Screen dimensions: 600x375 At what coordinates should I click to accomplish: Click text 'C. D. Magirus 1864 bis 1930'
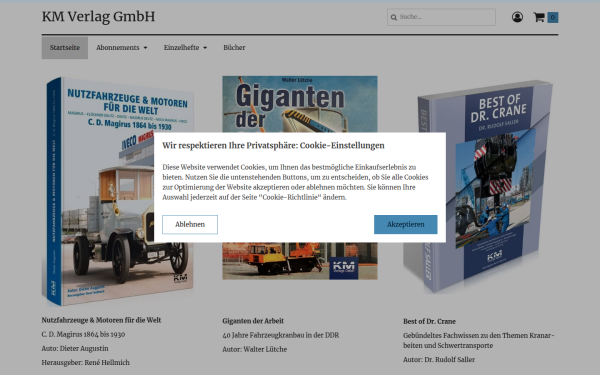pos(83,334)
